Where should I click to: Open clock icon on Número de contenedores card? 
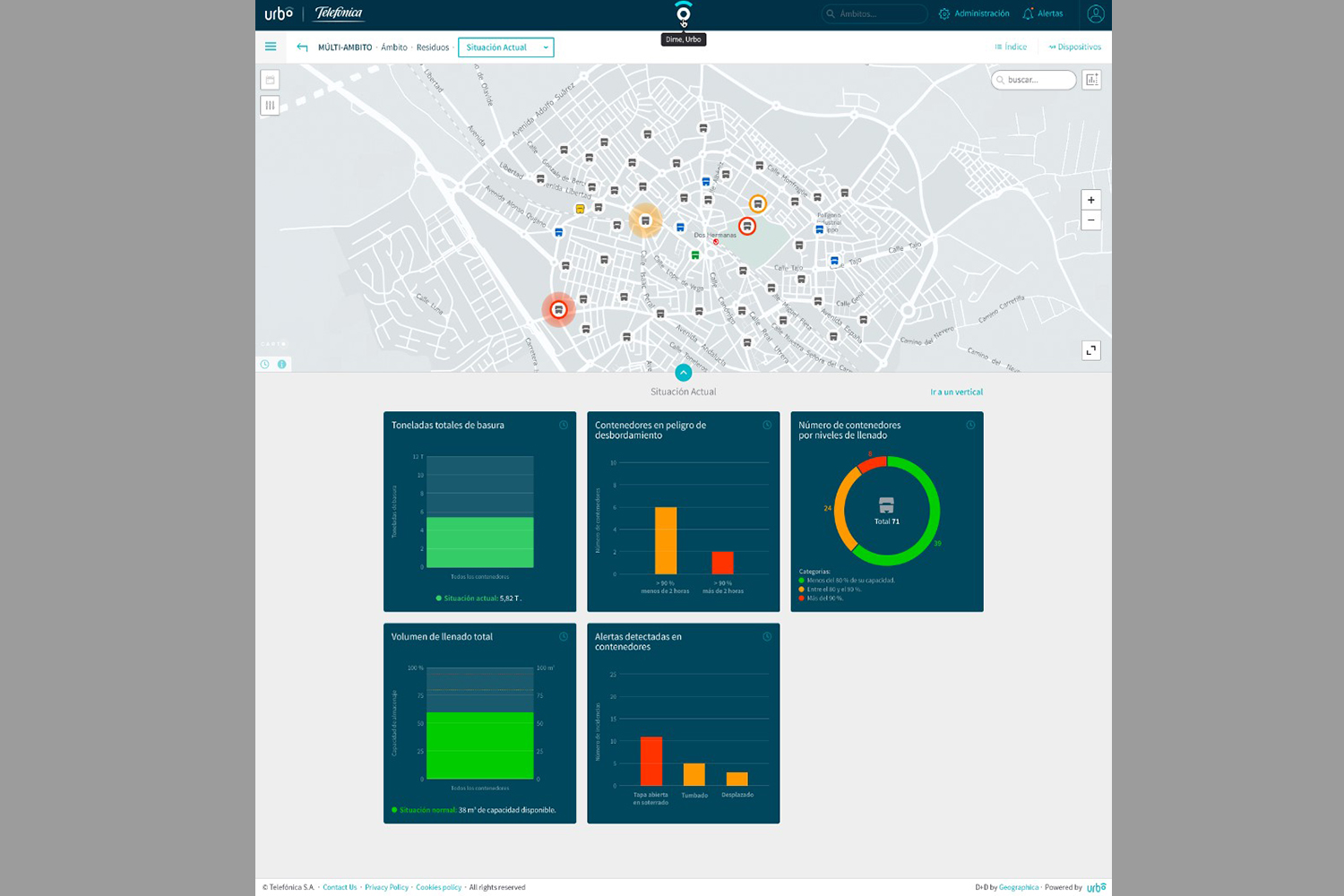tap(970, 425)
